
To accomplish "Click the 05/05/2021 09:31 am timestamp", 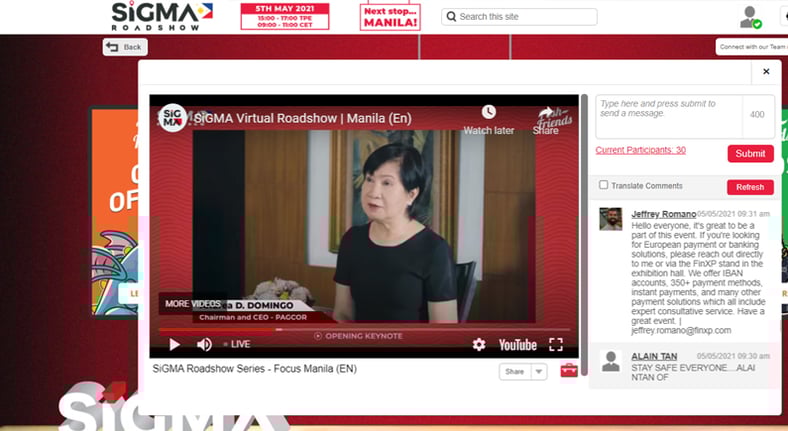I will tap(733, 214).
